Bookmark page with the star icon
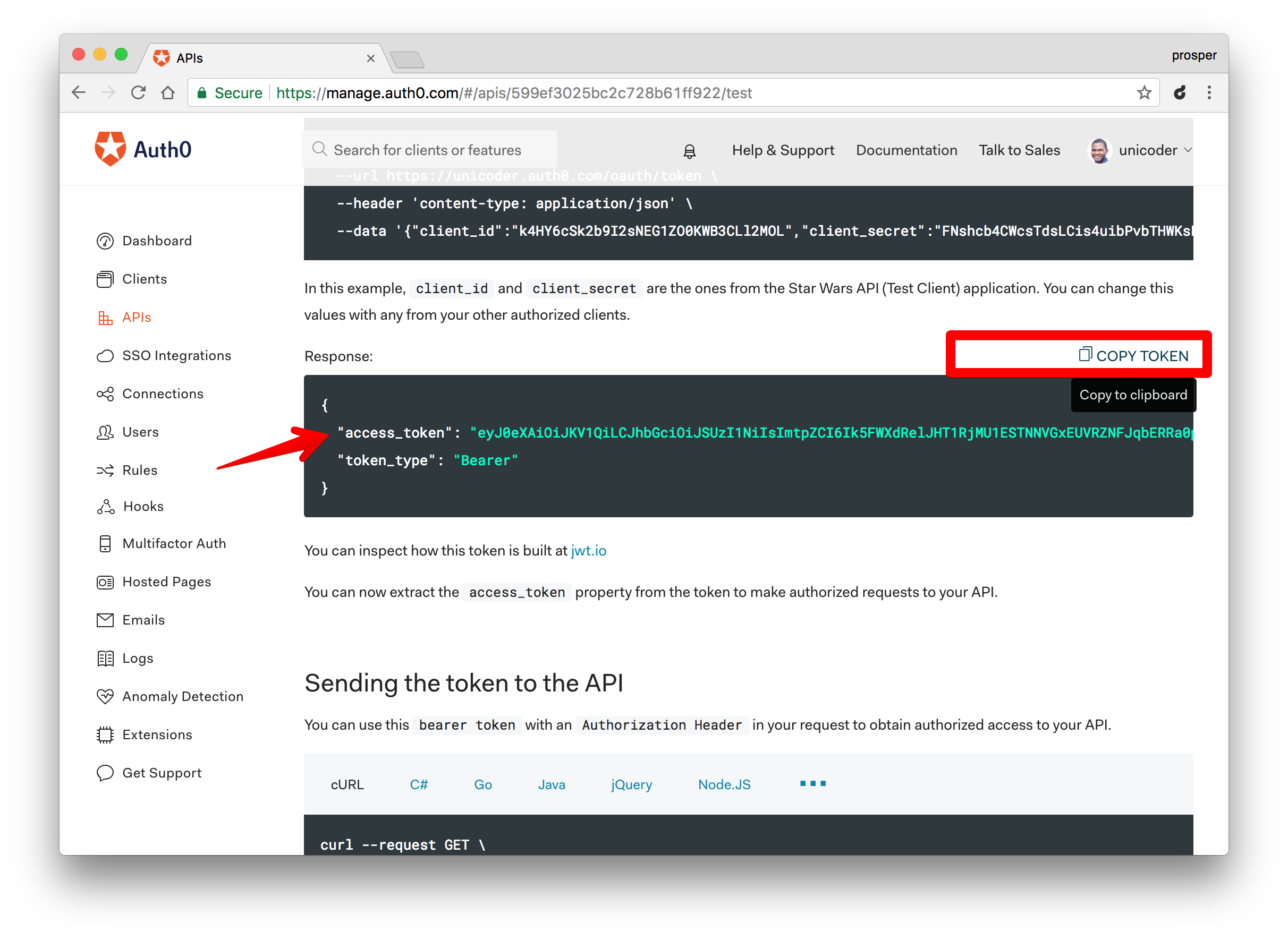 pos(1144,93)
